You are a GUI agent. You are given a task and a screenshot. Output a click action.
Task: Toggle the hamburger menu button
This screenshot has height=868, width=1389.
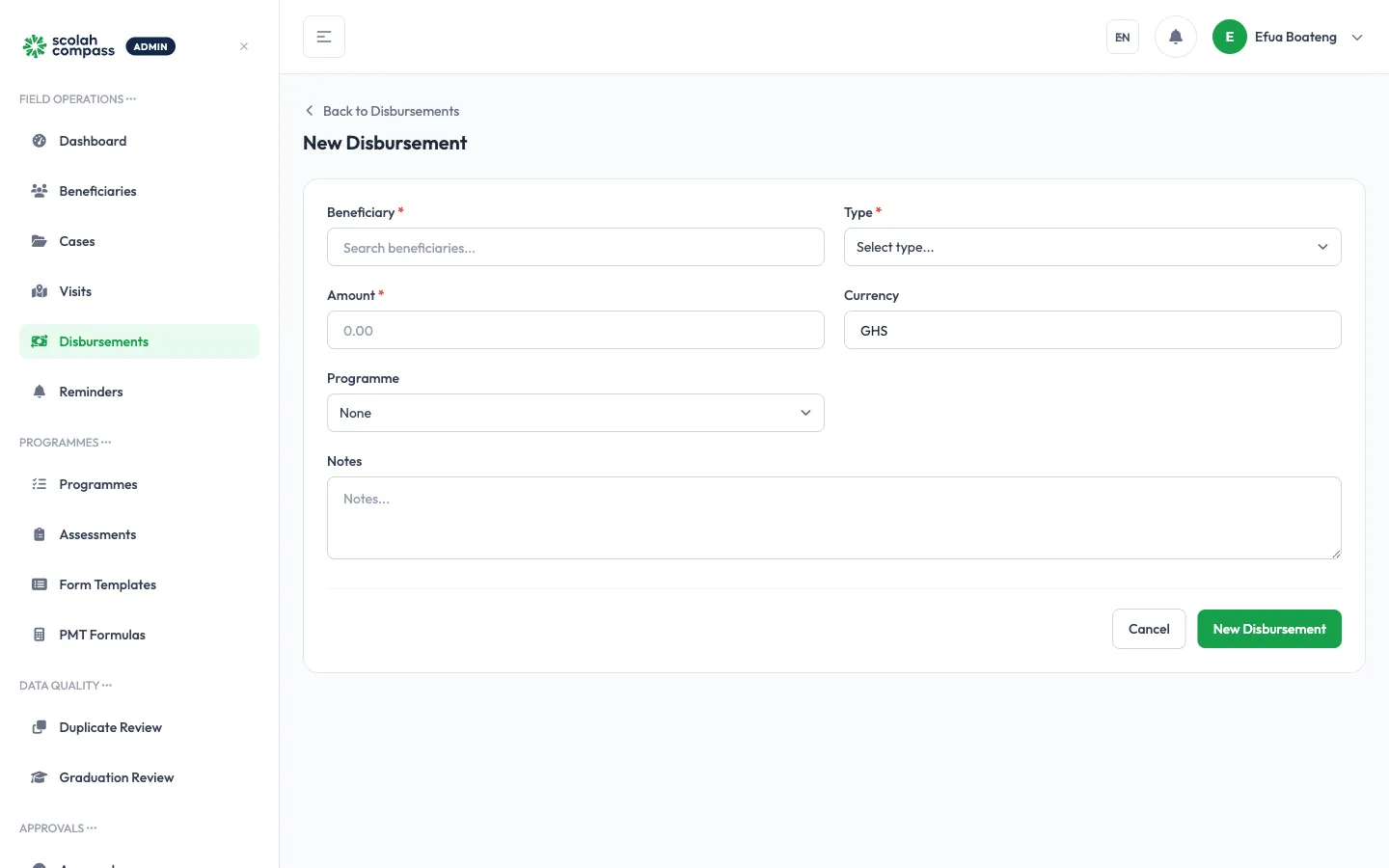[x=324, y=37]
